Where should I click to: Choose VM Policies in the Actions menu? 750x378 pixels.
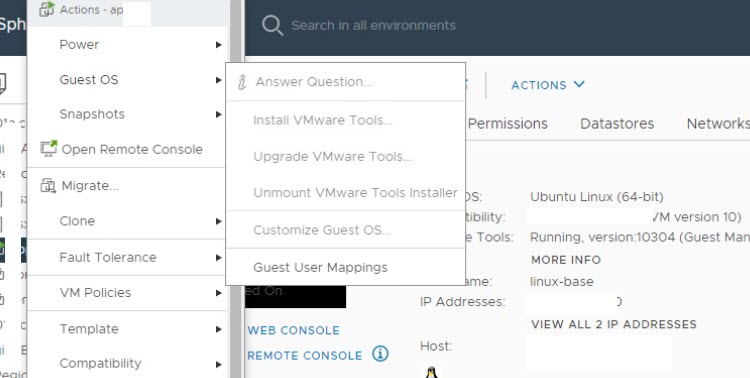(127, 293)
